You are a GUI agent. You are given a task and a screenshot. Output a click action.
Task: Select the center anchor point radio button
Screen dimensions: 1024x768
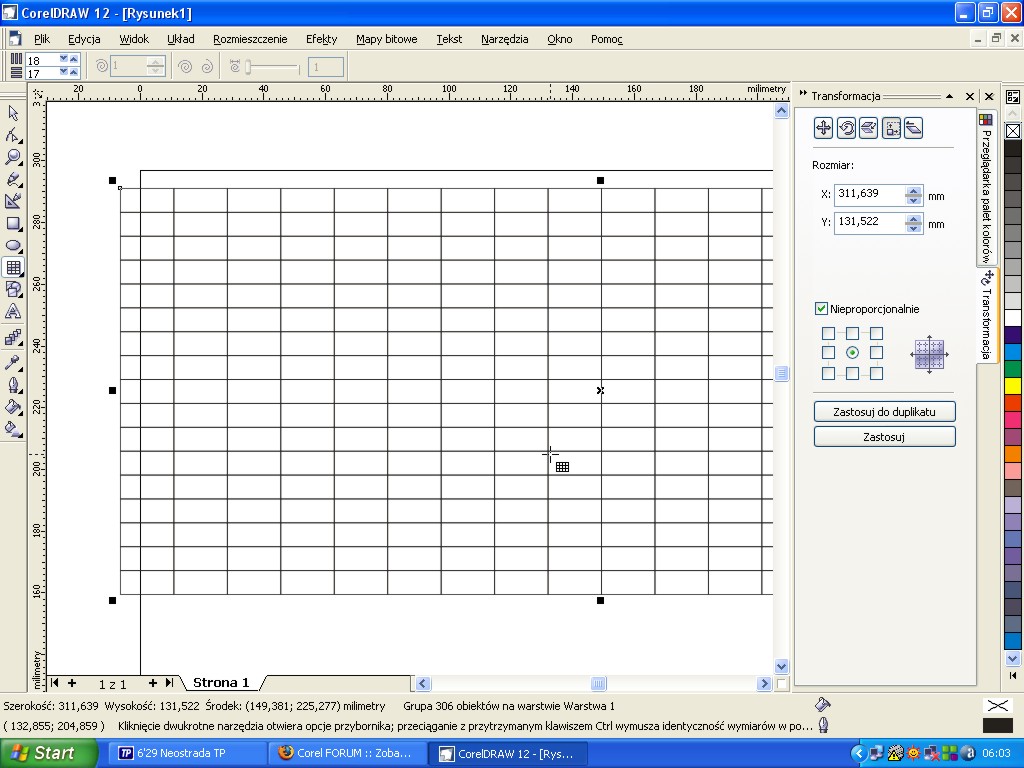(x=852, y=353)
